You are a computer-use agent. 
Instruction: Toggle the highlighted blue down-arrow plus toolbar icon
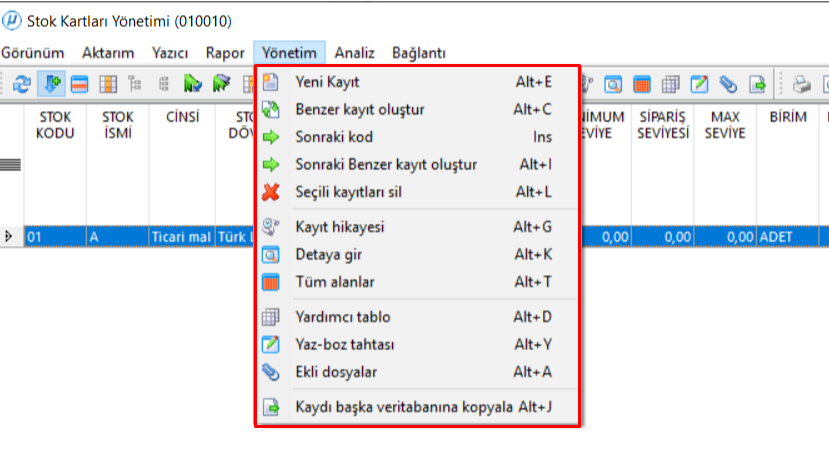[x=51, y=84]
